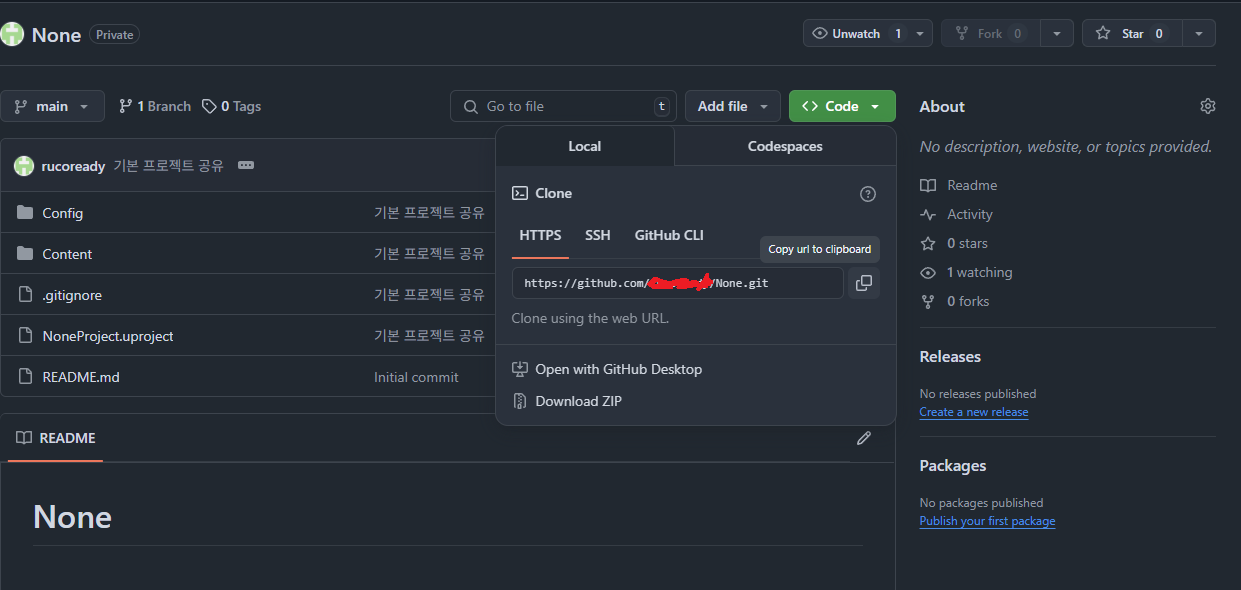
Task: Click the Download ZIP archive icon
Action: click(x=520, y=401)
